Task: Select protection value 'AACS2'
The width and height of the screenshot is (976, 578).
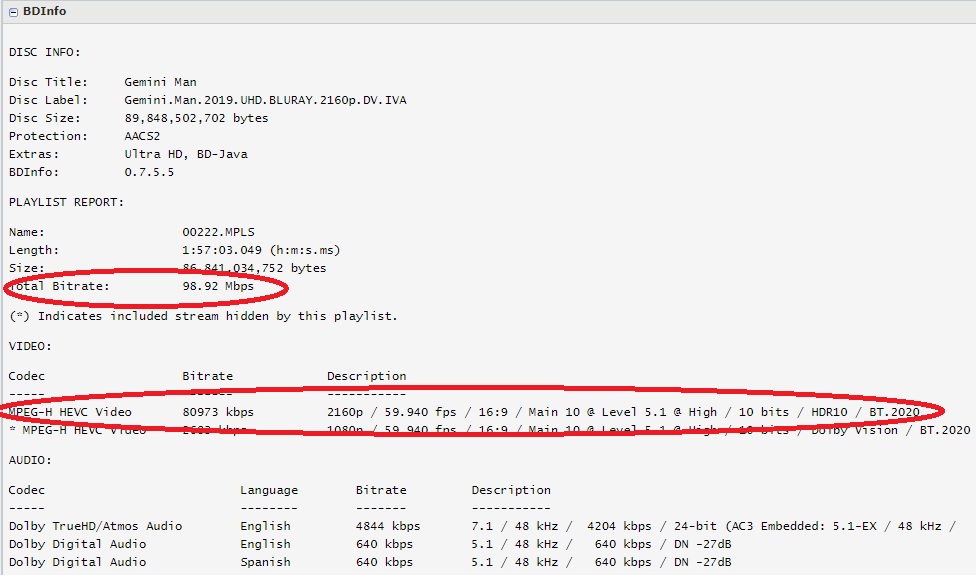Action: pos(142,136)
